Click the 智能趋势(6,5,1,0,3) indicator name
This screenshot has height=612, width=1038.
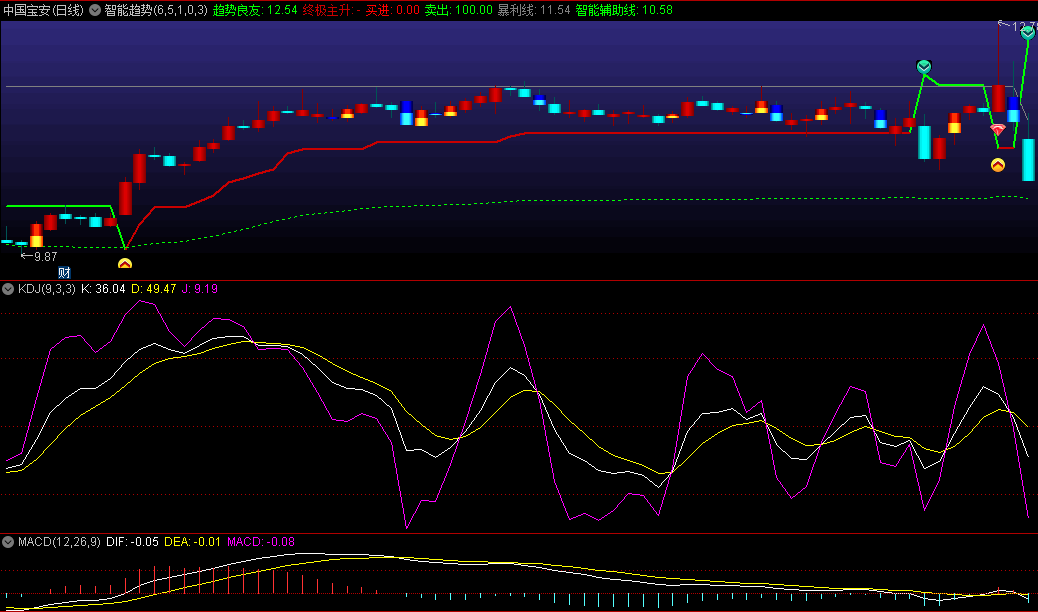(x=156, y=10)
